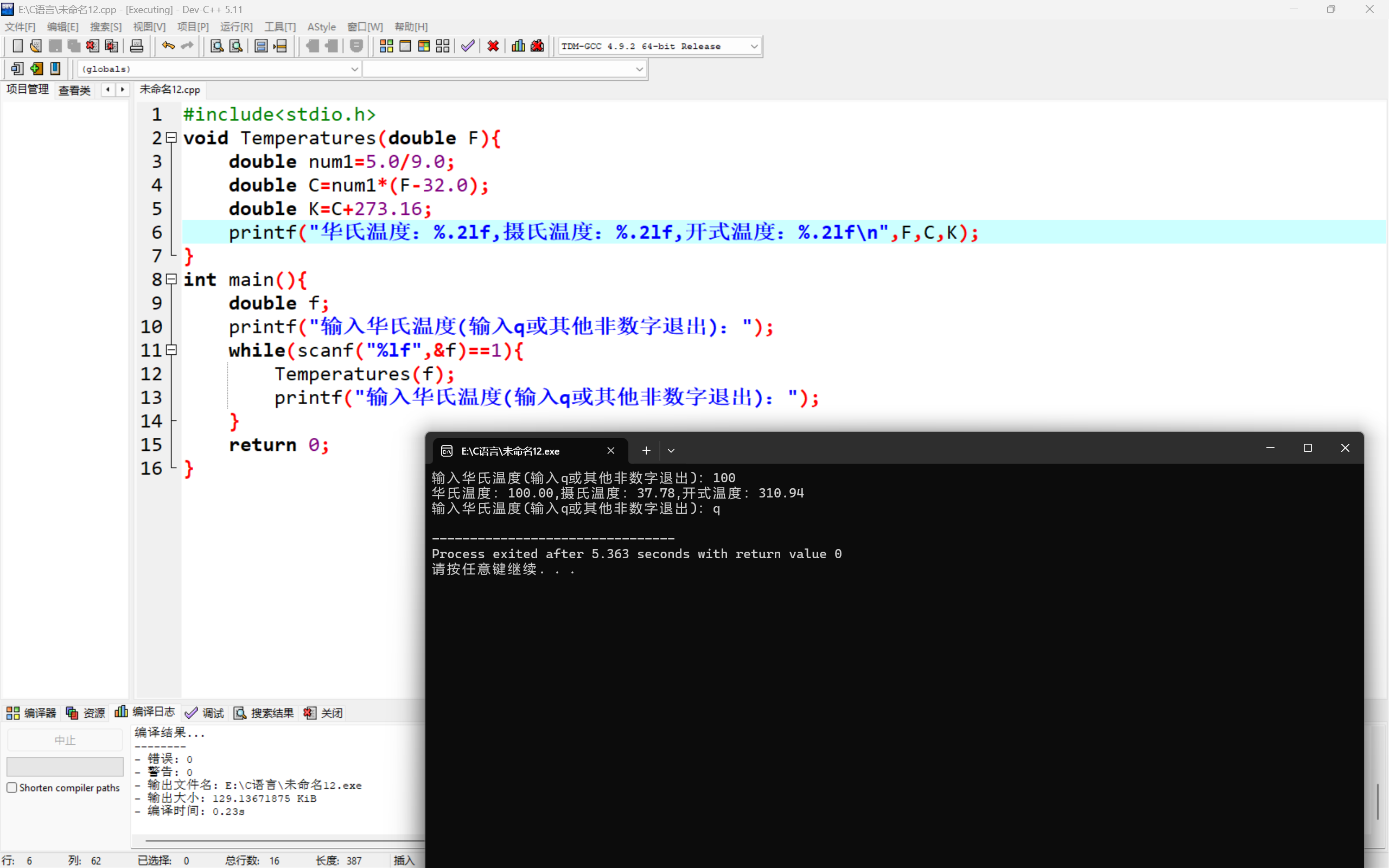Click the Print toolbar icon
The width and height of the screenshot is (1389, 868).
point(137,46)
